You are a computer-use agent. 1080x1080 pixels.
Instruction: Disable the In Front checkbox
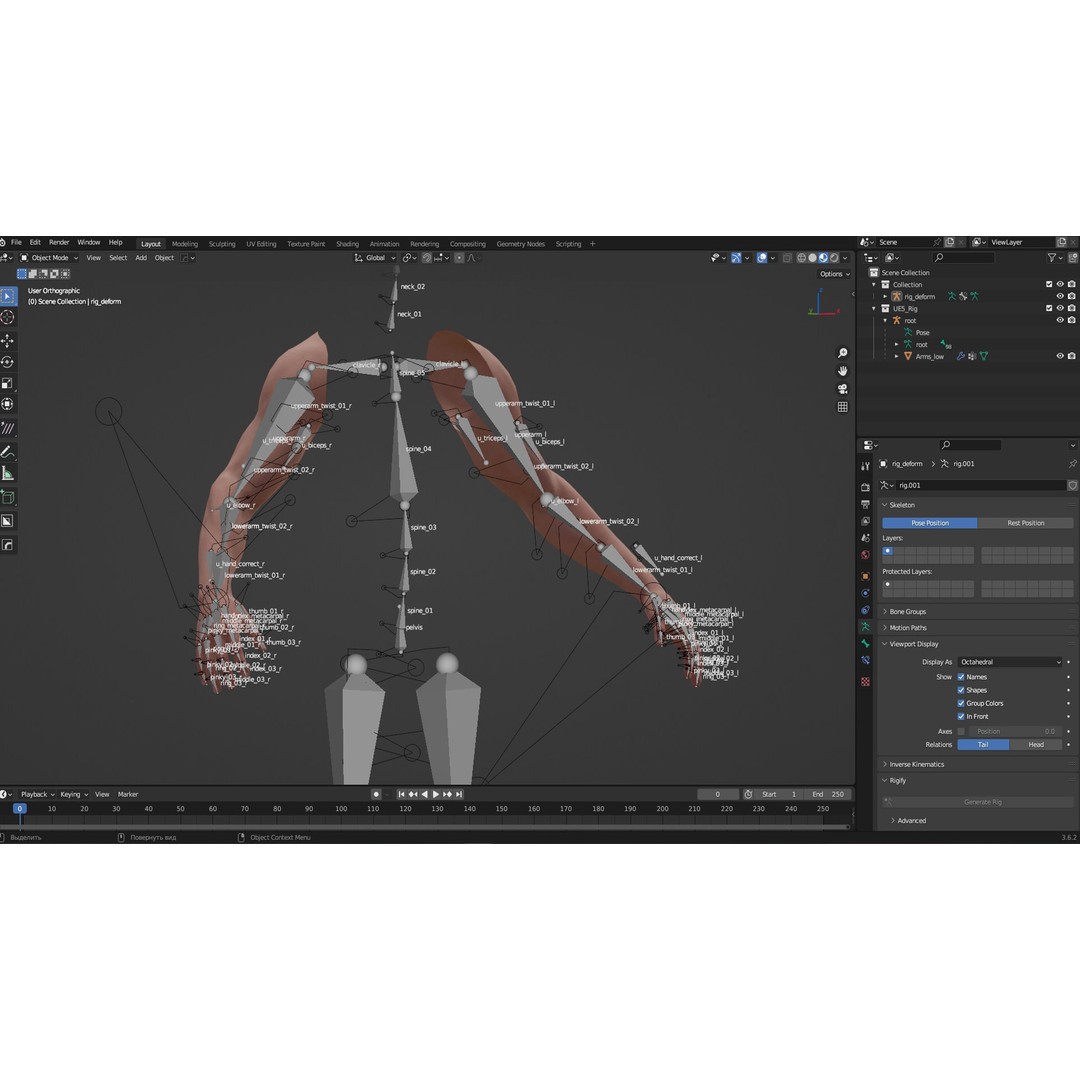pos(963,716)
